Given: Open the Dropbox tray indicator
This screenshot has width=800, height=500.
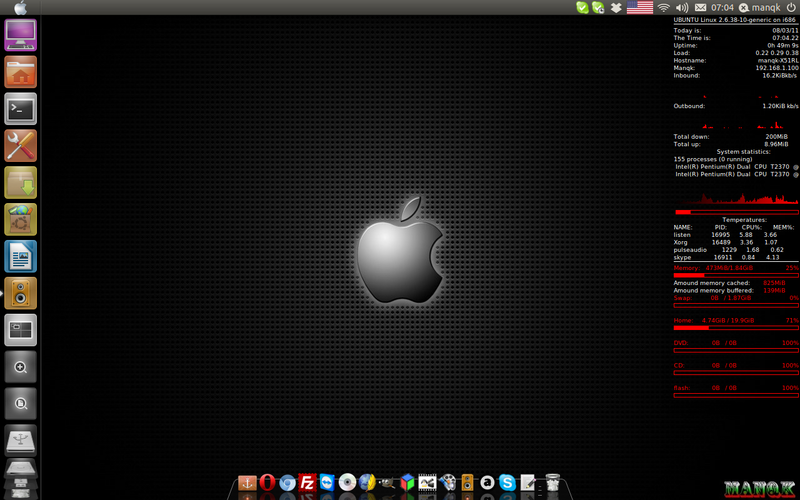Looking at the screenshot, I should 616,8.
